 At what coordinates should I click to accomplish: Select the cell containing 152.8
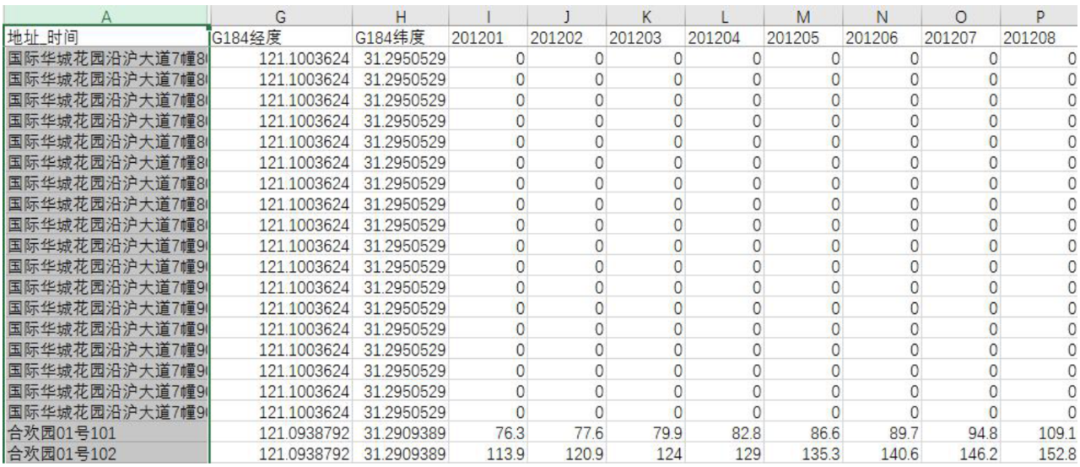[x=1039, y=454]
